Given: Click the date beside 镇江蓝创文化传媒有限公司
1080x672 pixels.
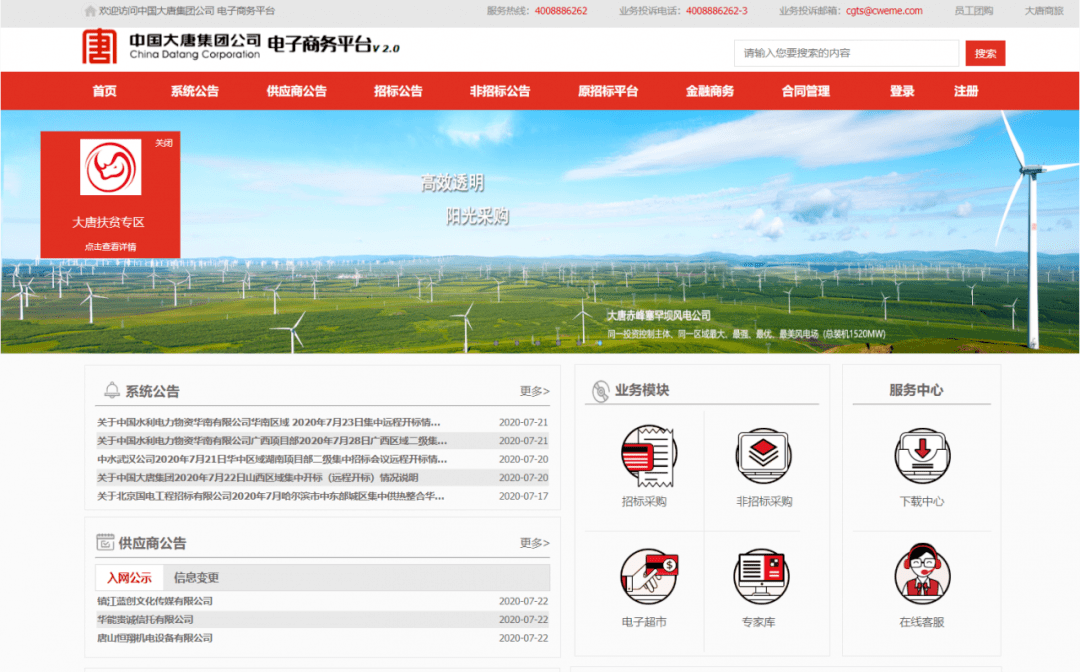Looking at the screenshot, I should [x=523, y=601].
